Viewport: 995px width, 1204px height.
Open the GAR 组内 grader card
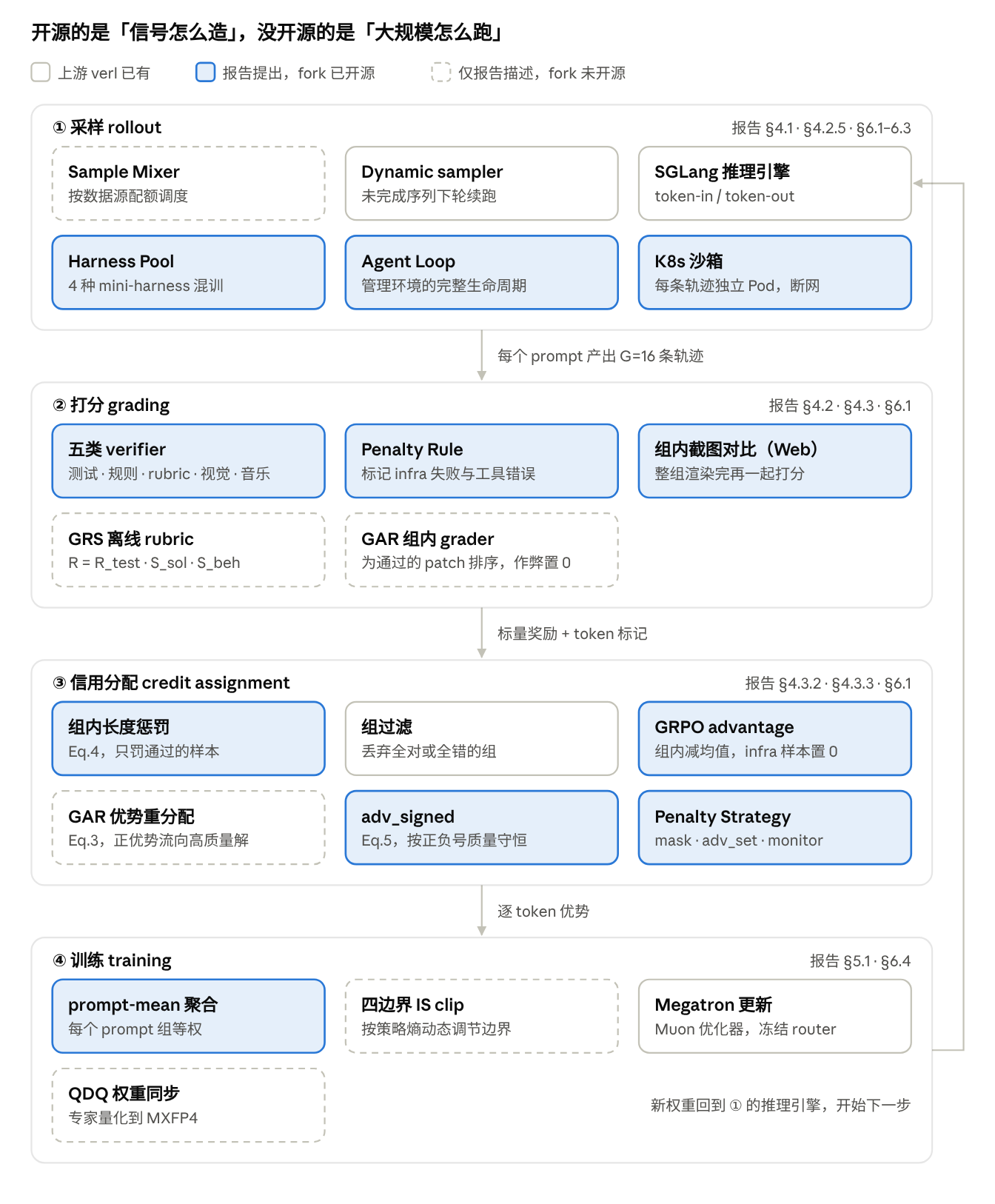point(482,550)
